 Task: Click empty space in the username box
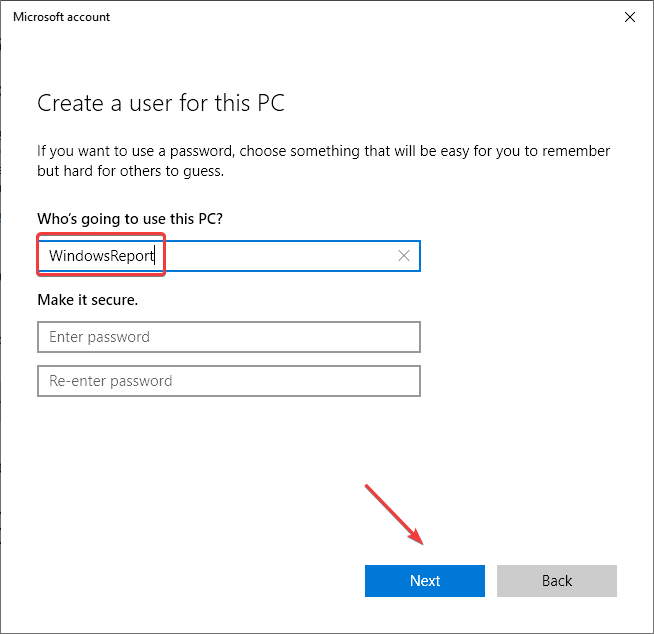pyautogui.click(x=280, y=256)
